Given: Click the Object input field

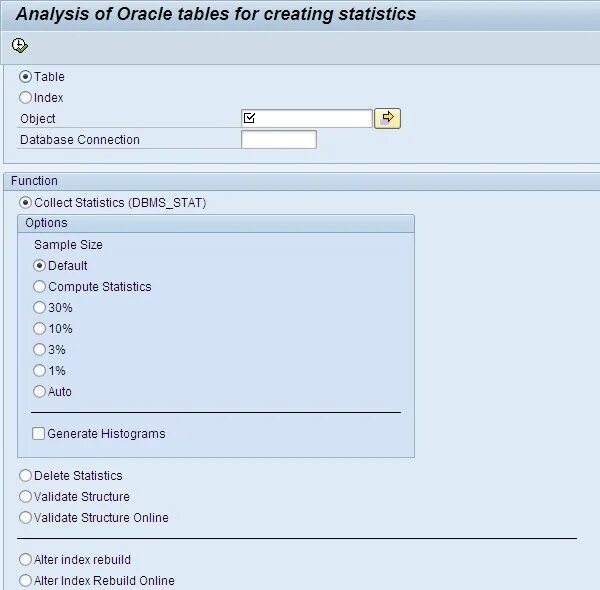Looking at the screenshot, I should (x=307, y=118).
